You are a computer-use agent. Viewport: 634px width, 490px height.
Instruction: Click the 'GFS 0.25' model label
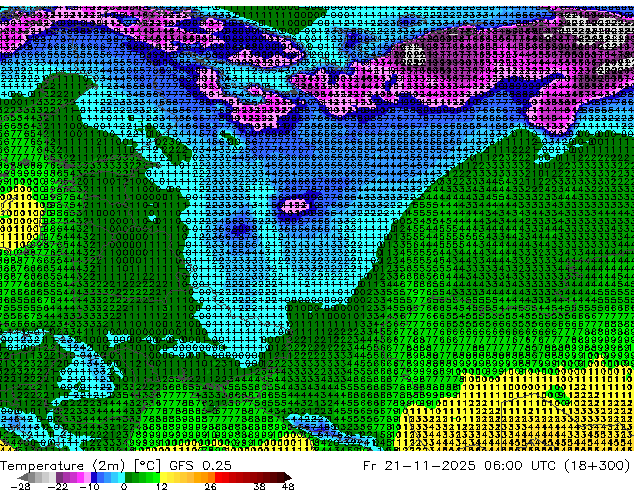(200, 466)
